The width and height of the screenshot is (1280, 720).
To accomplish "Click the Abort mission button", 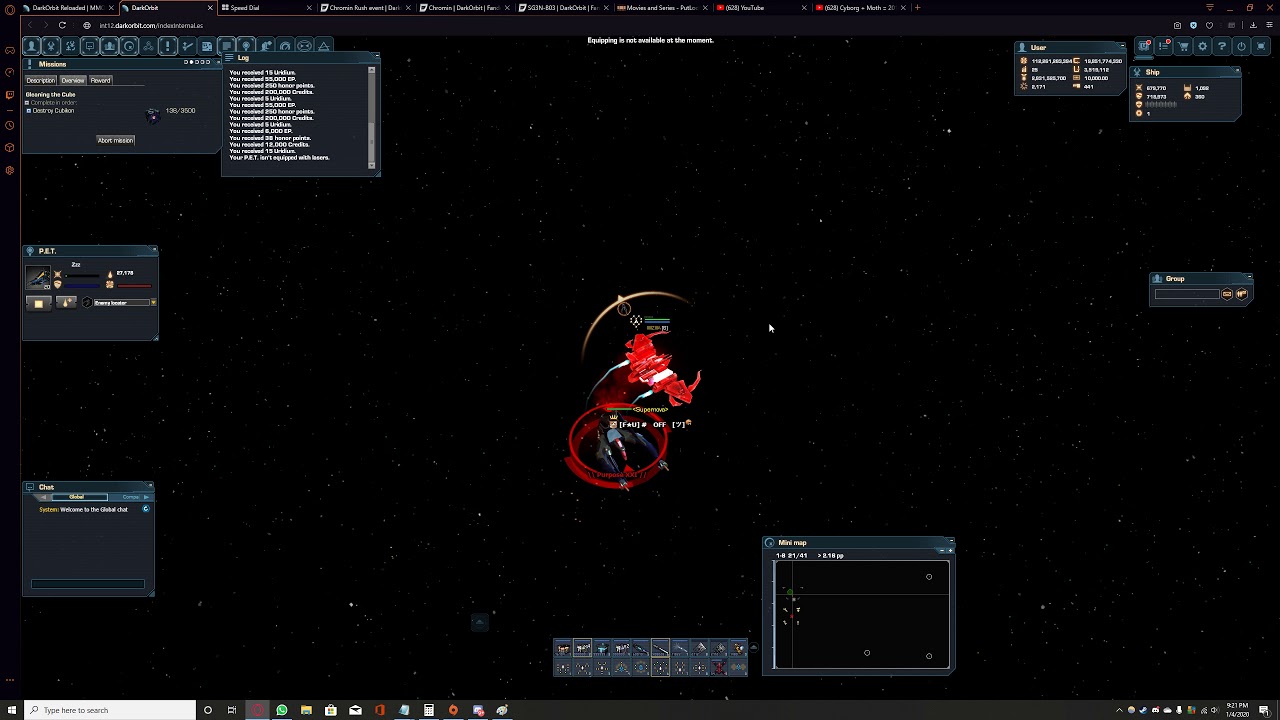I will (x=115, y=140).
